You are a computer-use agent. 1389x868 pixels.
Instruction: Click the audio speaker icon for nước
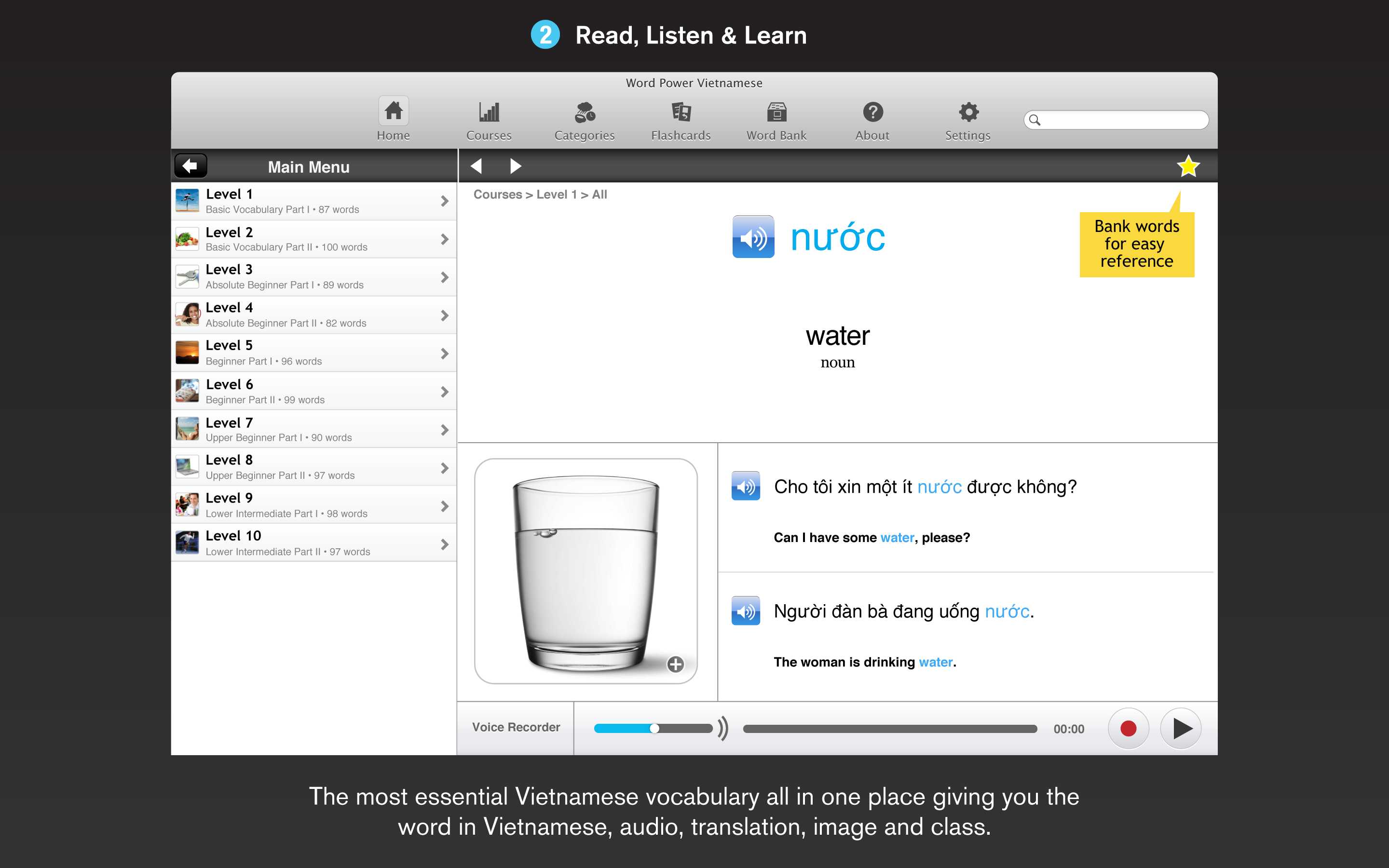[x=753, y=236]
